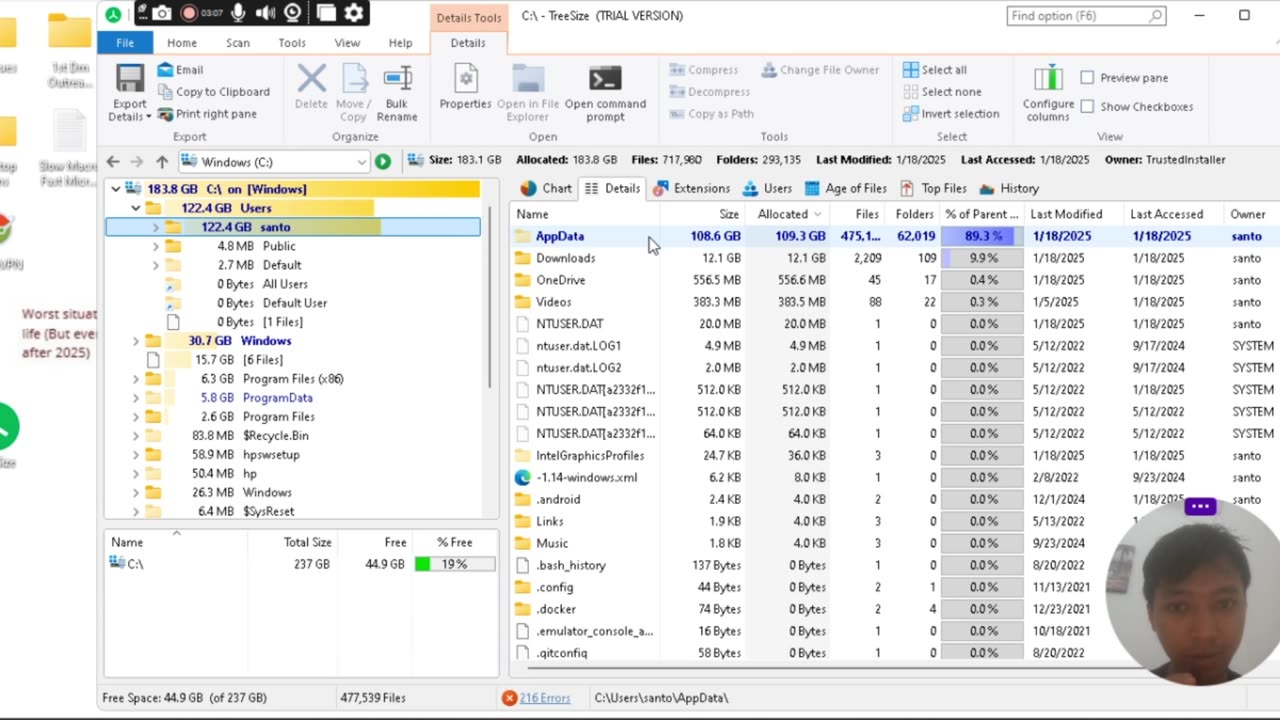The width and height of the screenshot is (1280, 720).
Task: Click the Bulk Rename icon
Action: point(397,79)
